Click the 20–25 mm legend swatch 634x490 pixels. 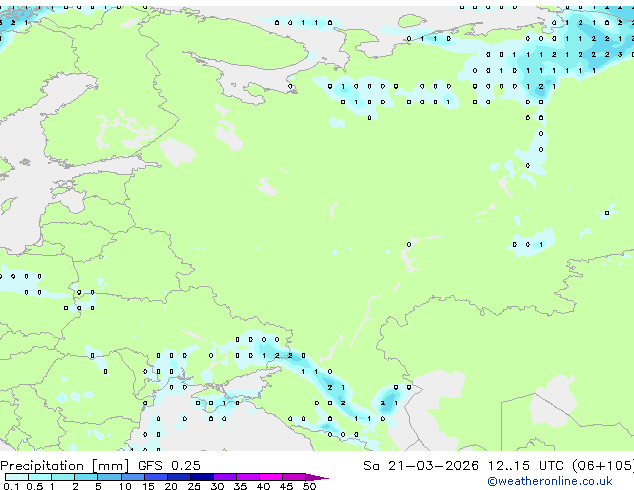pyautogui.click(x=179, y=477)
